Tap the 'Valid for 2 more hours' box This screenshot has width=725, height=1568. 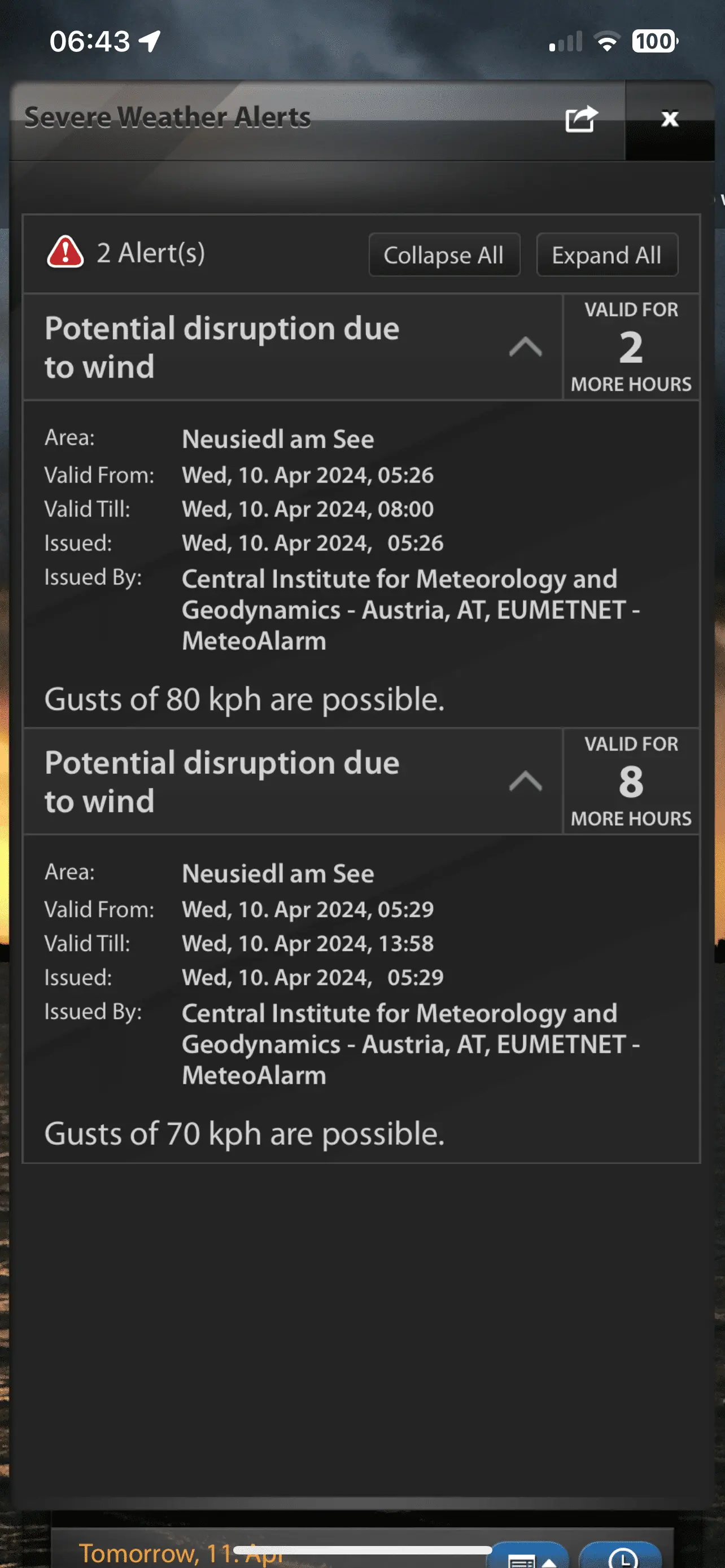631,348
